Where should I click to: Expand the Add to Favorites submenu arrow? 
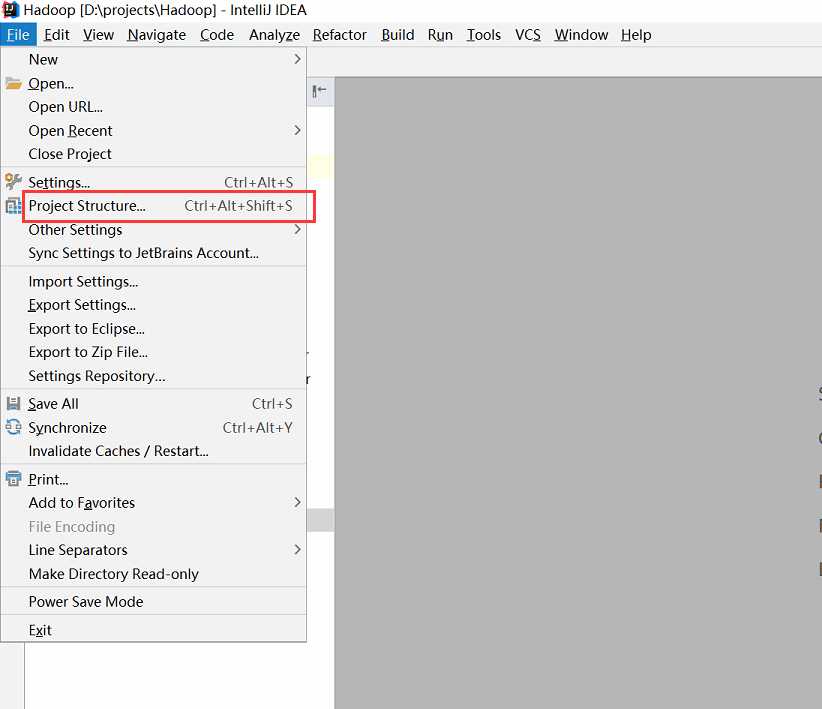297,502
